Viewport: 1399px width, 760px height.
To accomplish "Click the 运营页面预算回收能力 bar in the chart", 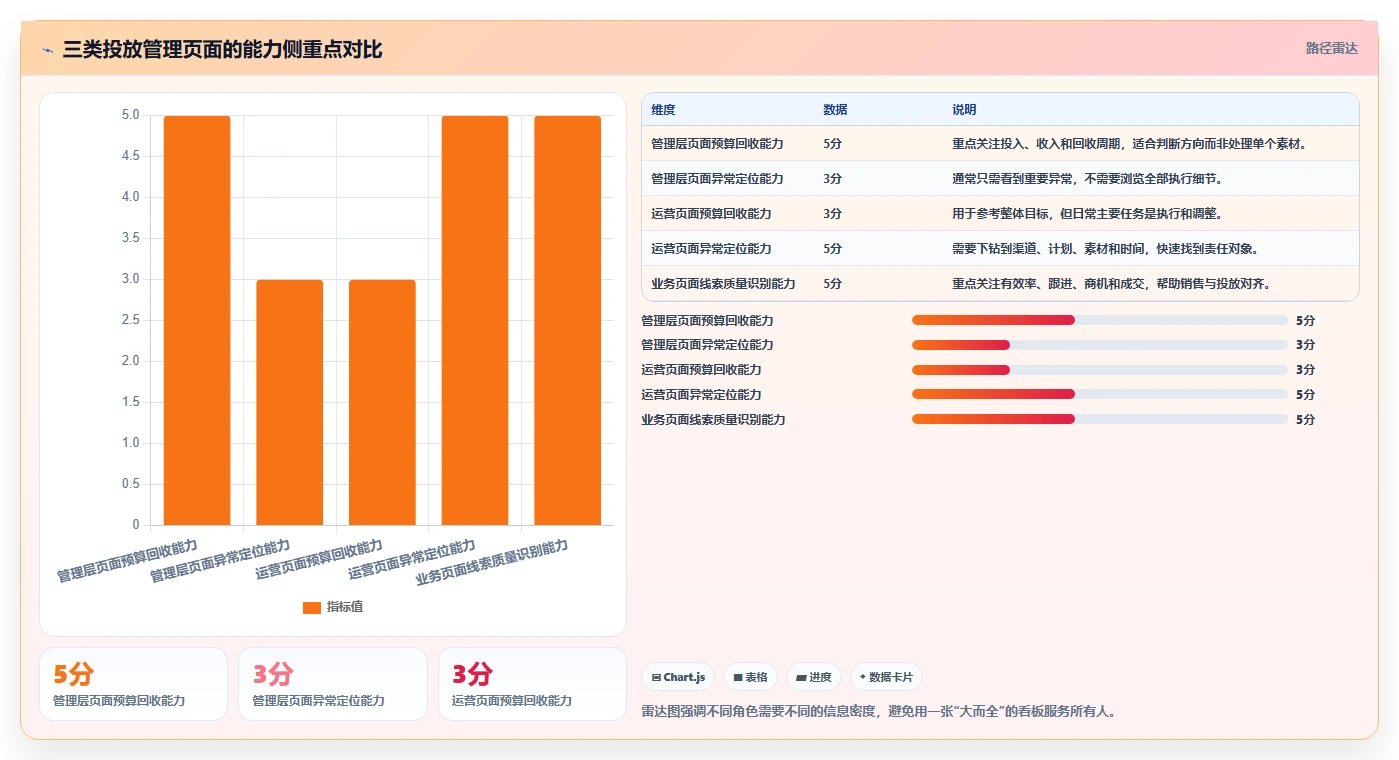I will 382,402.
